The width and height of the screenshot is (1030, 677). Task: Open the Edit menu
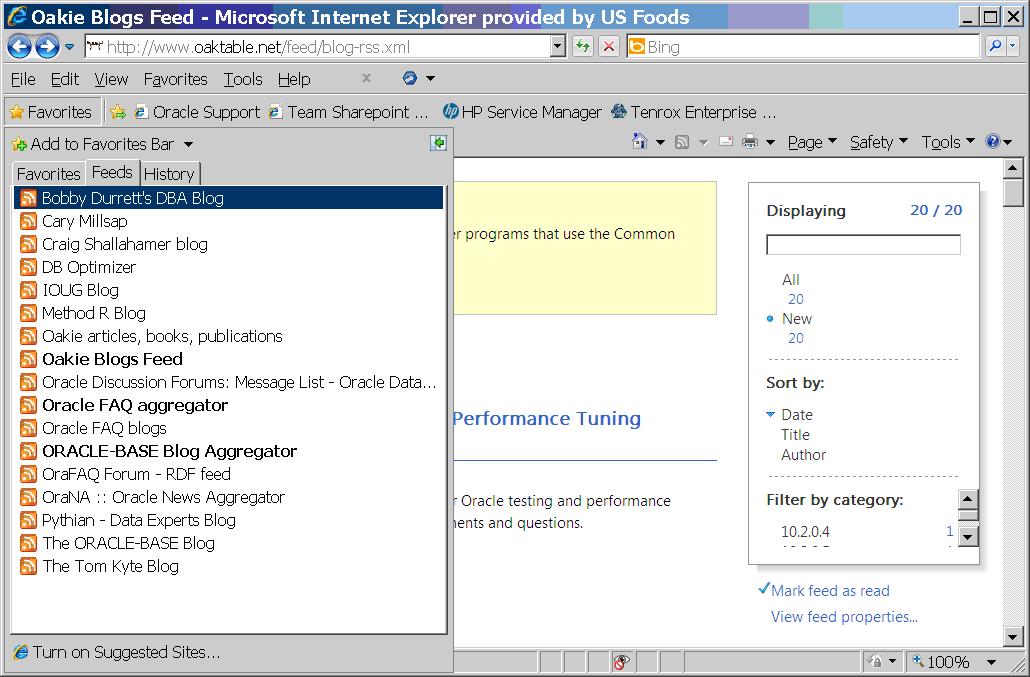pos(65,79)
